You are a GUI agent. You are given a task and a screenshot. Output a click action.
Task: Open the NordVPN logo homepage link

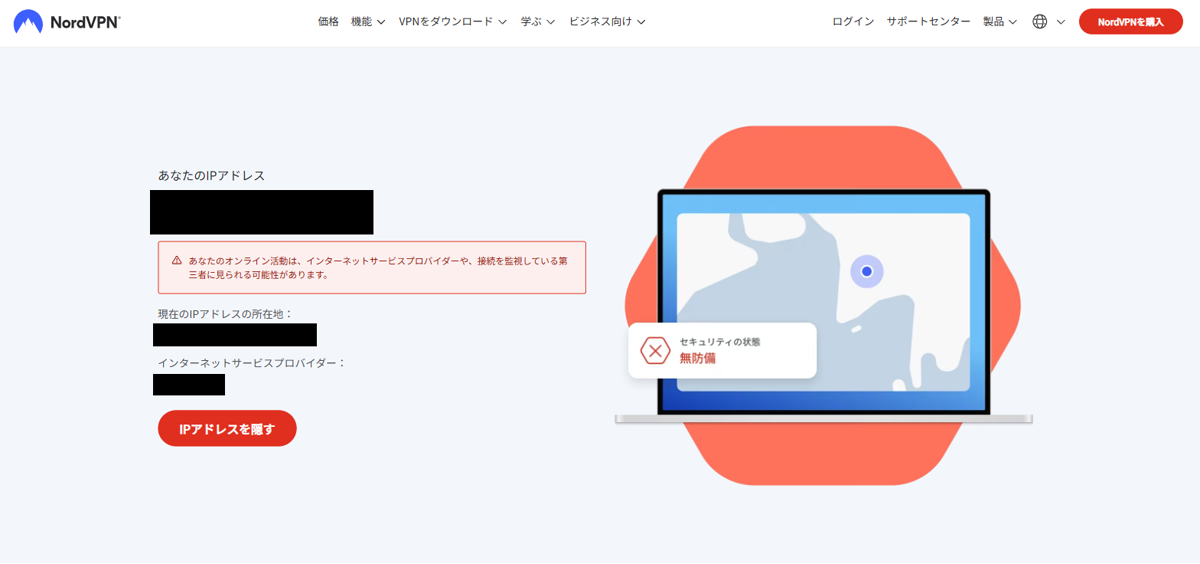pyautogui.click(x=66, y=22)
